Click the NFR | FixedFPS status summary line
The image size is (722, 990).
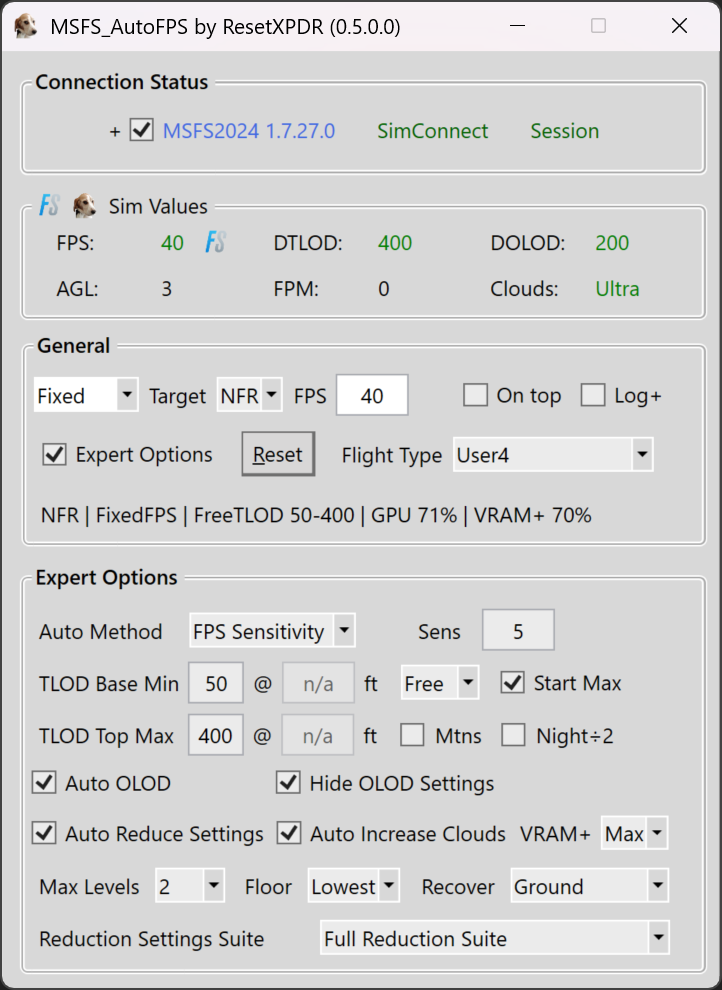coord(316,515)
